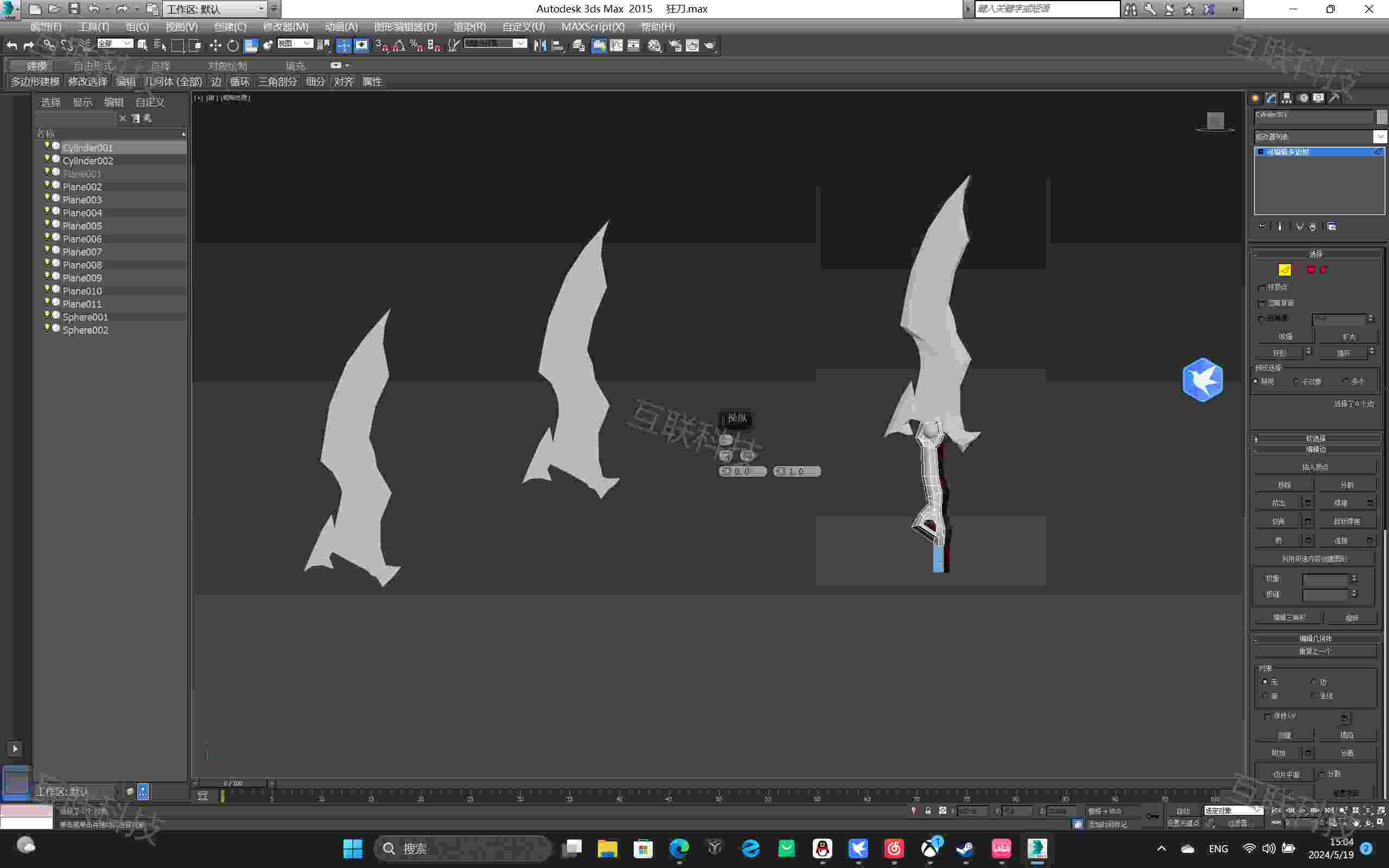Open the Polygon Modeling ribbon panel
Viewport: 1389px width, 868px height.
pyautogui.click(x=35, y=81)
